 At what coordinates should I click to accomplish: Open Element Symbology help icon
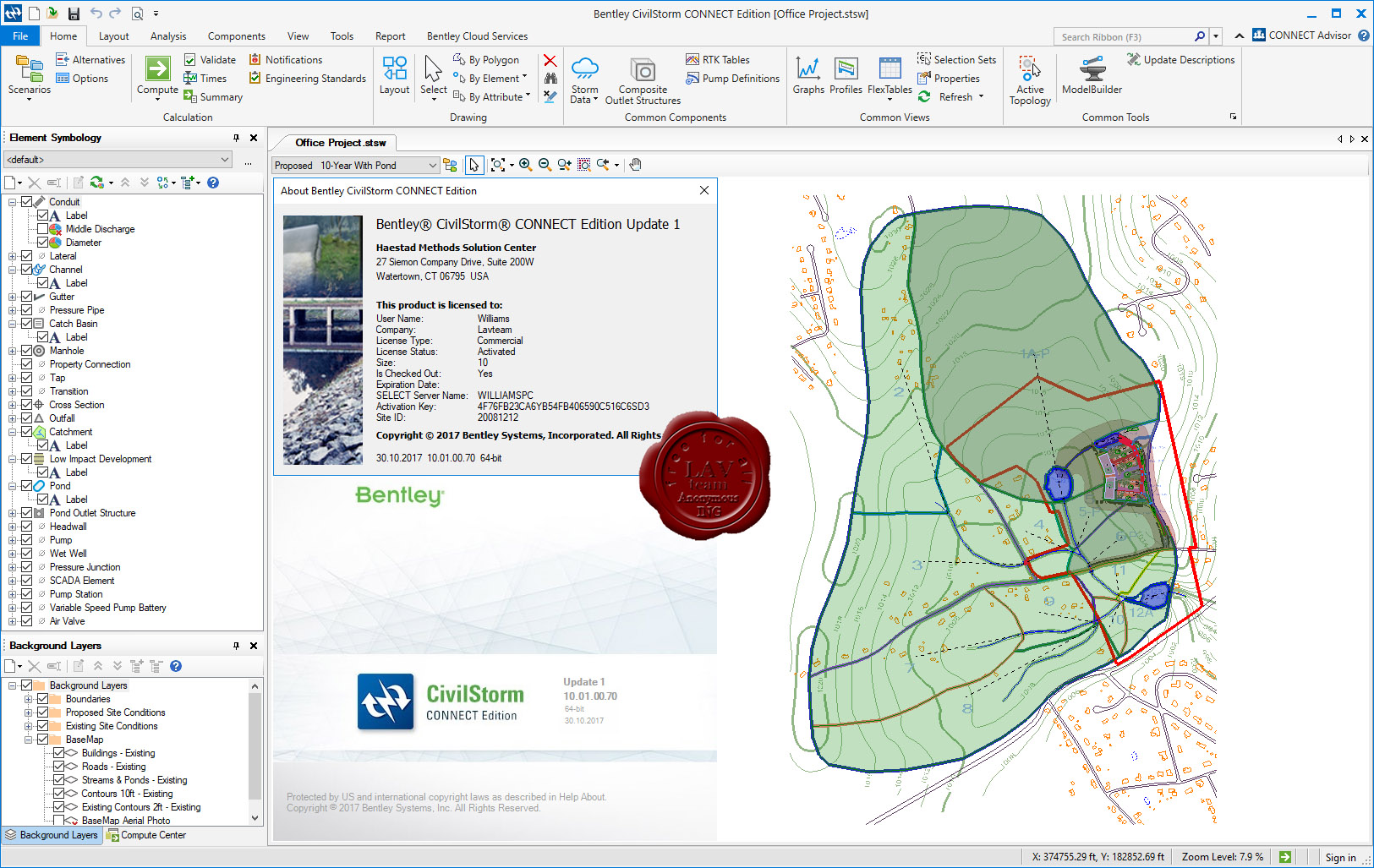pos(213,183)
